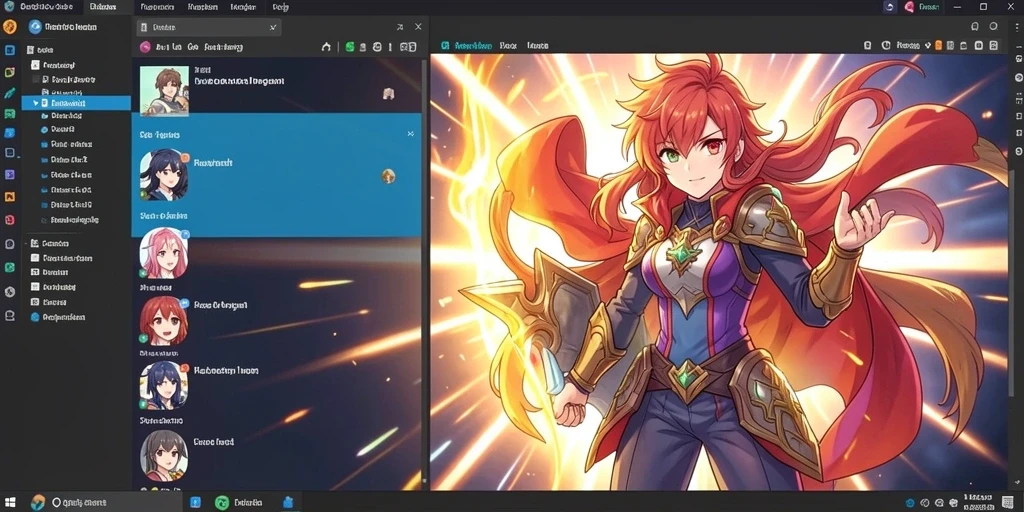
Task: Click the orange square icon in left sidebar
Action: 10,197
